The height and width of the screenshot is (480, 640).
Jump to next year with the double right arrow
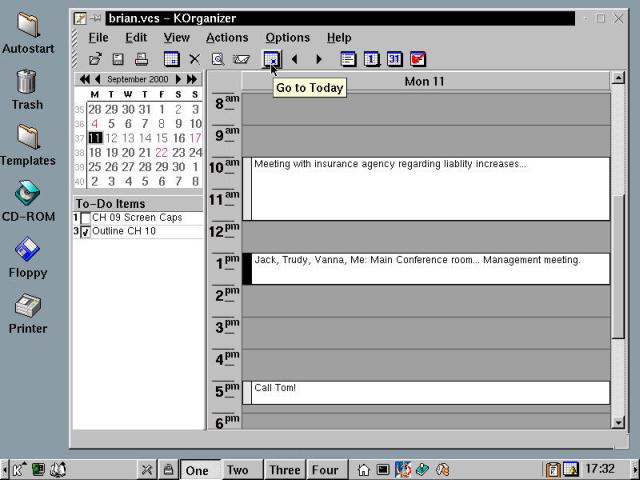tap(192, 79)
